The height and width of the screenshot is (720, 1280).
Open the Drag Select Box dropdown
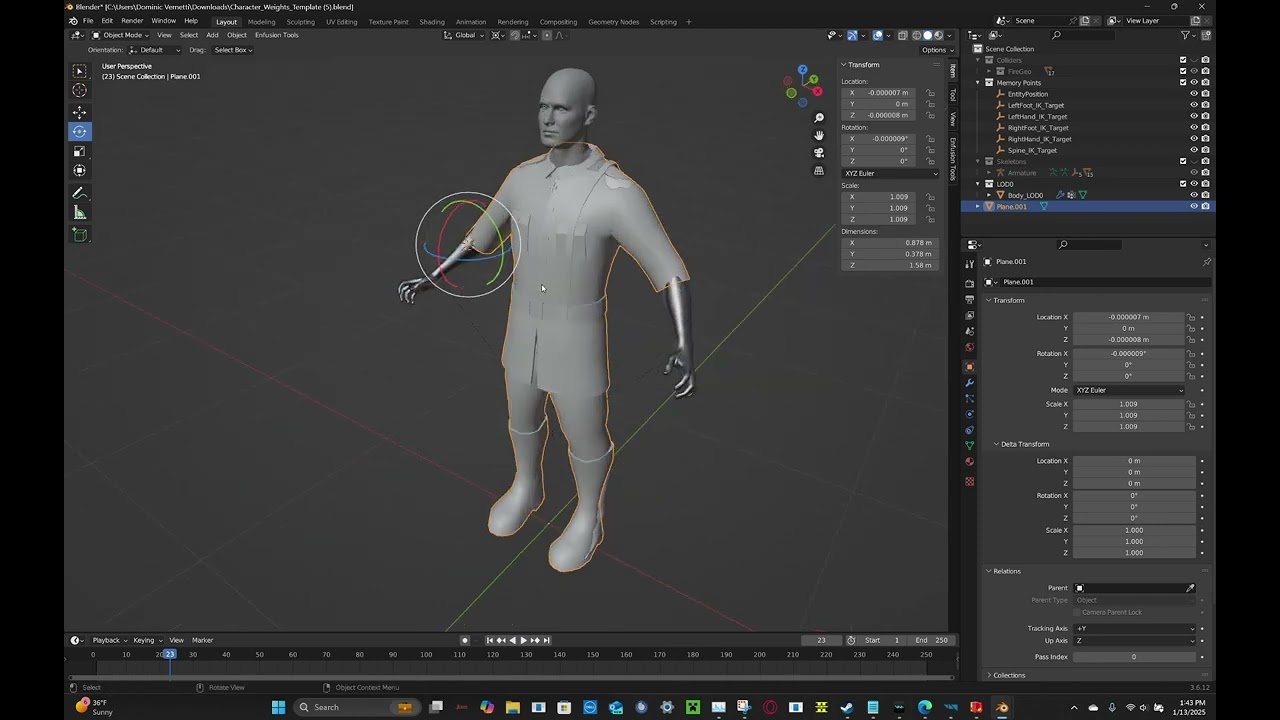(x=232, y=50)
